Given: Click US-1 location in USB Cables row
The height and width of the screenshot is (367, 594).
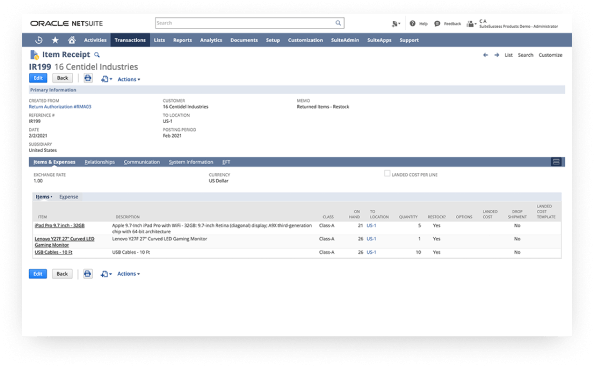Looking at the screenshot, I should coord(371,252).
